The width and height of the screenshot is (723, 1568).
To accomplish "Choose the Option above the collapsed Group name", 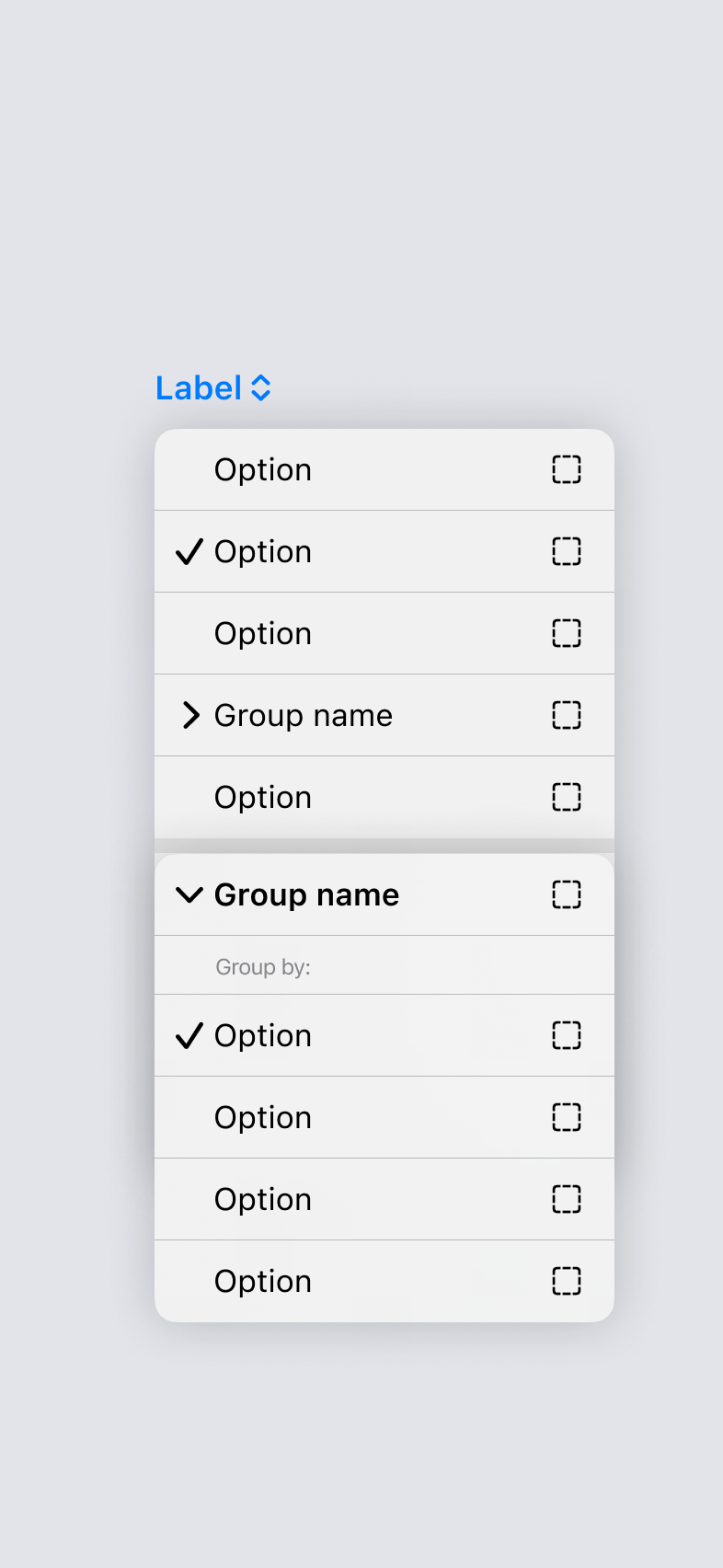I will (262, 633).
